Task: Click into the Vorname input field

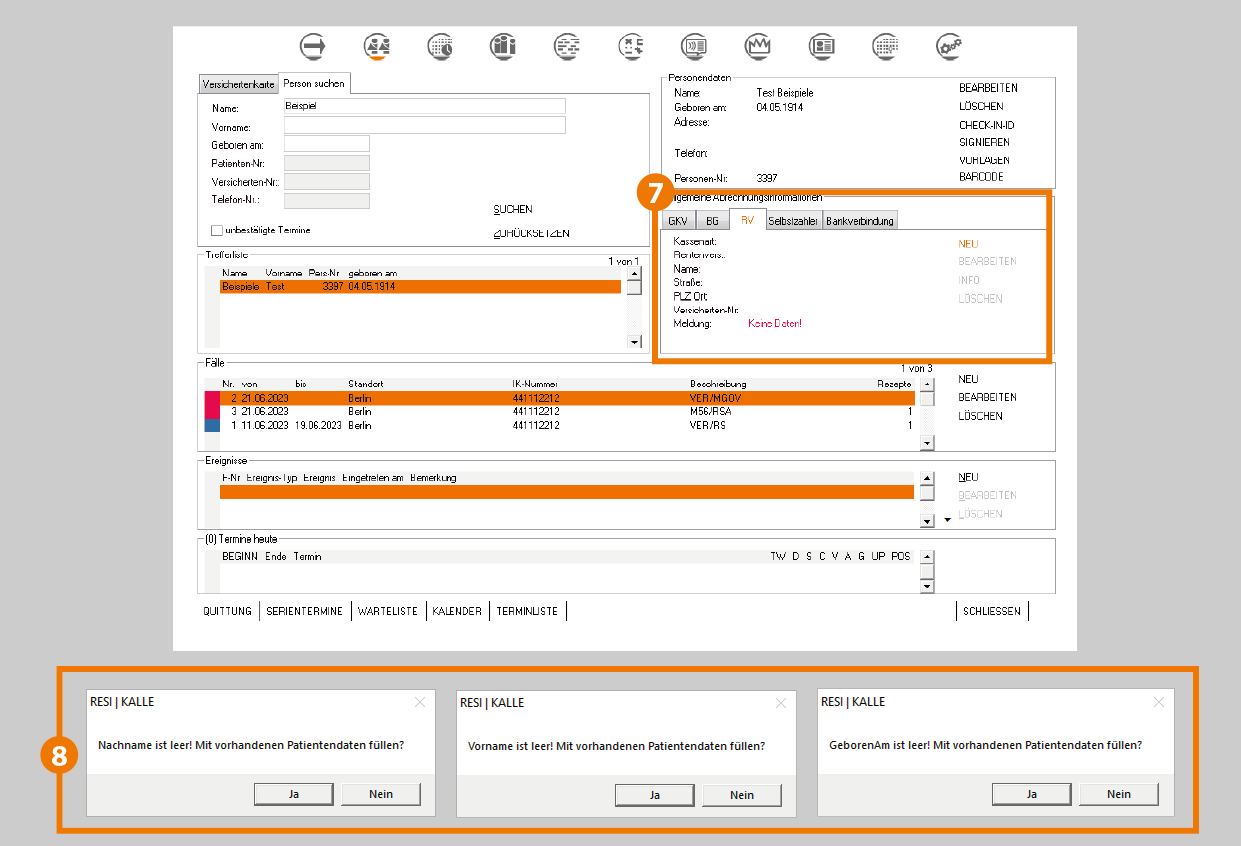Action: (424, 125)
